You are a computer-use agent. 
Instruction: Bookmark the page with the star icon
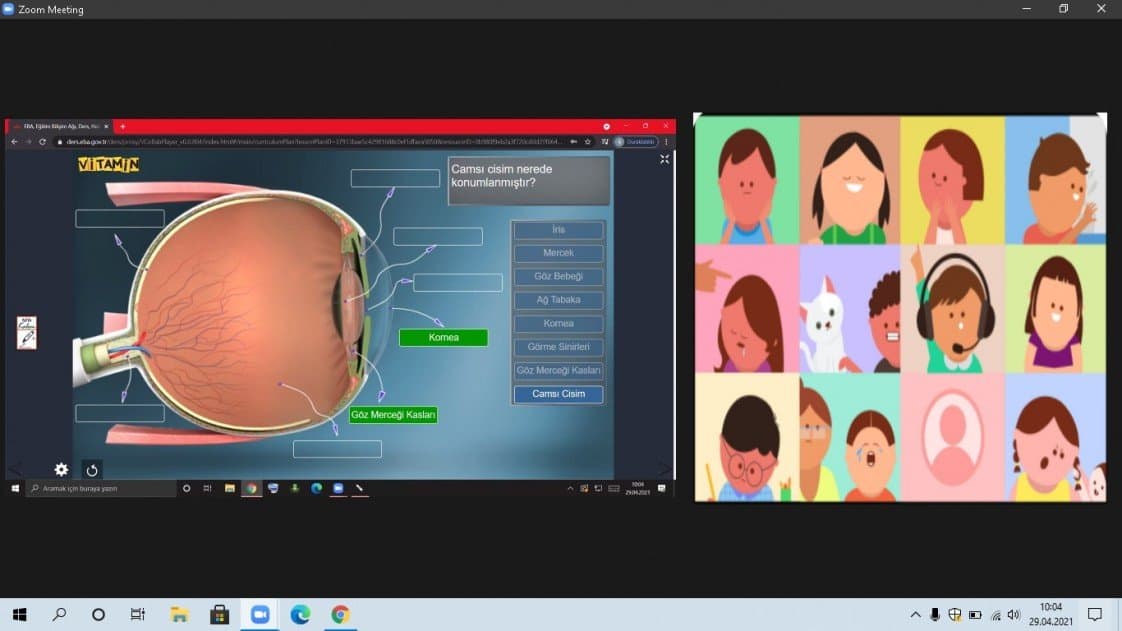[588, 142]
